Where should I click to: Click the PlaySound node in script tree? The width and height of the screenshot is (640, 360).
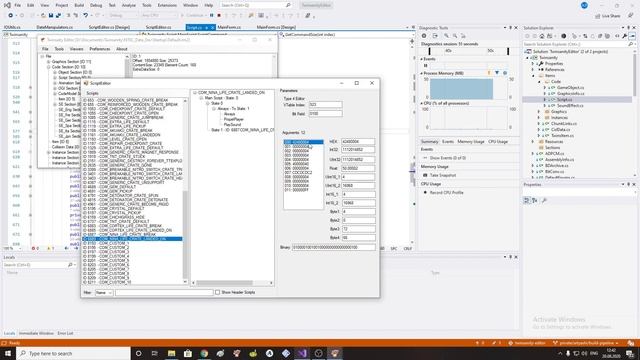(x=233, y=124)
